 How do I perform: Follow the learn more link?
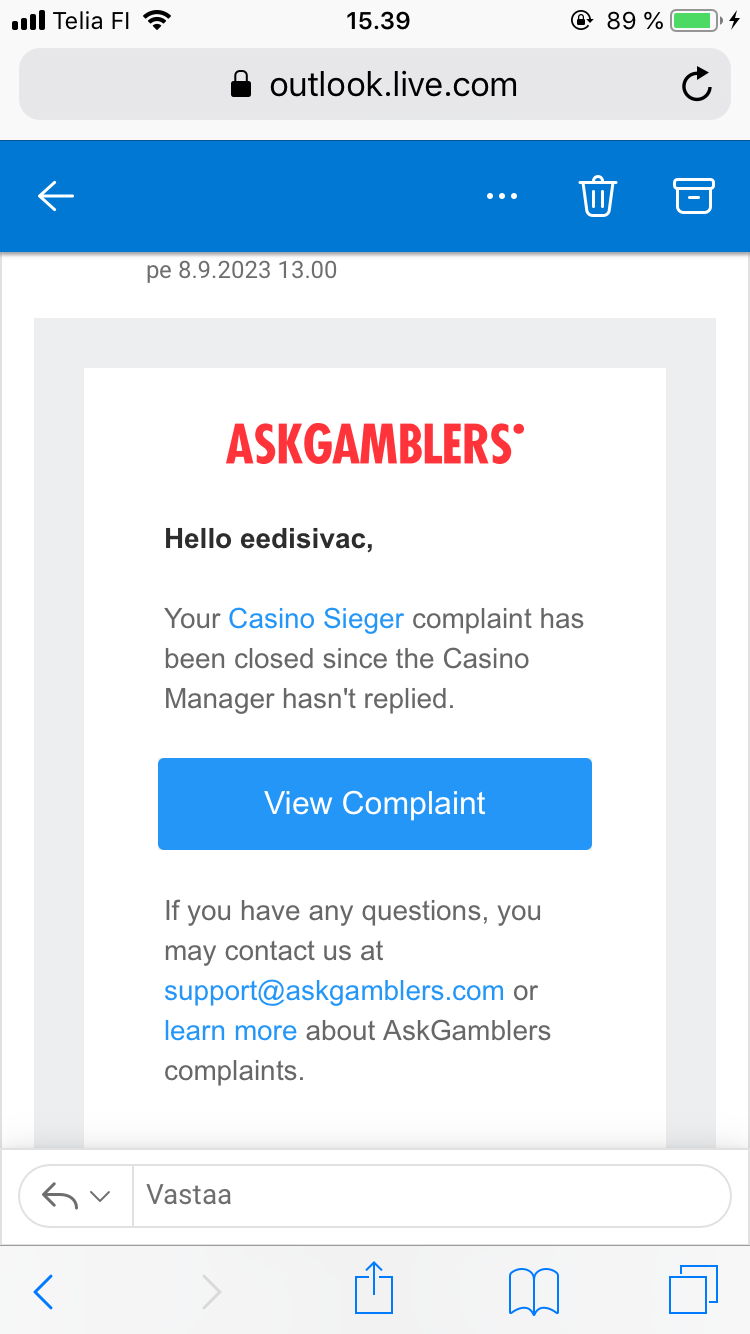pos(230,1031)
